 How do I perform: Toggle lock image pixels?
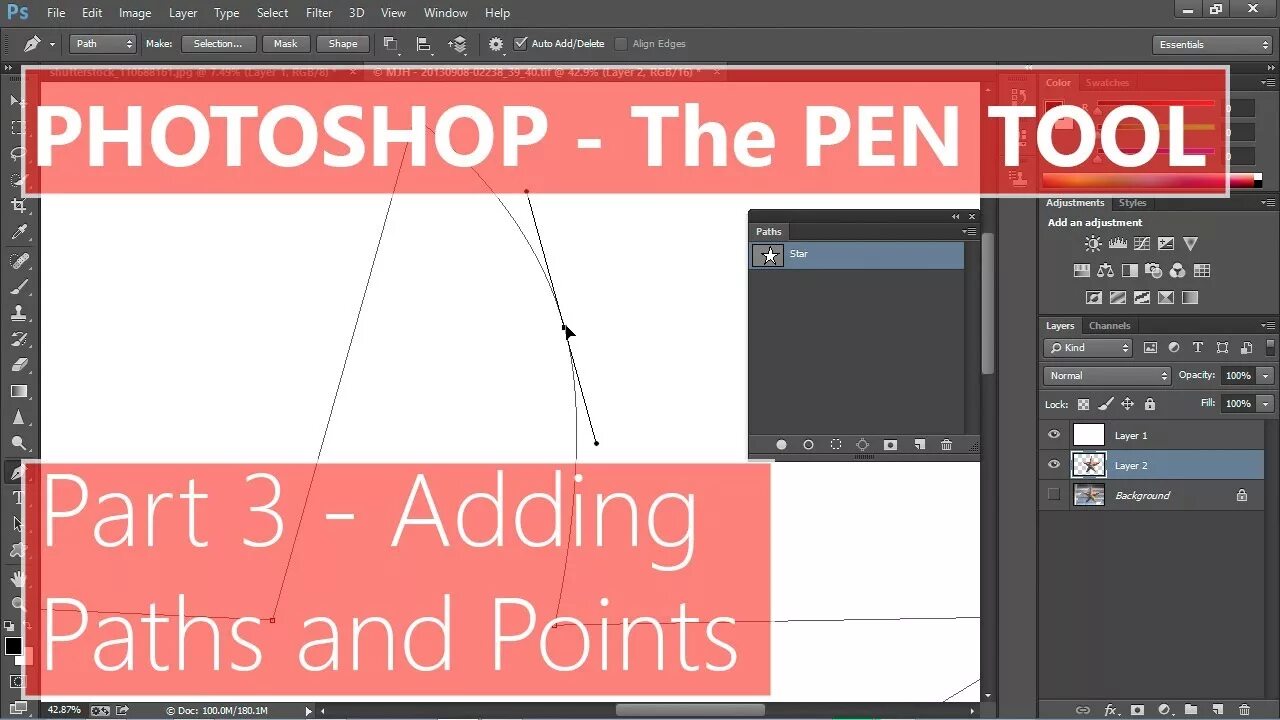[1105, 404]
